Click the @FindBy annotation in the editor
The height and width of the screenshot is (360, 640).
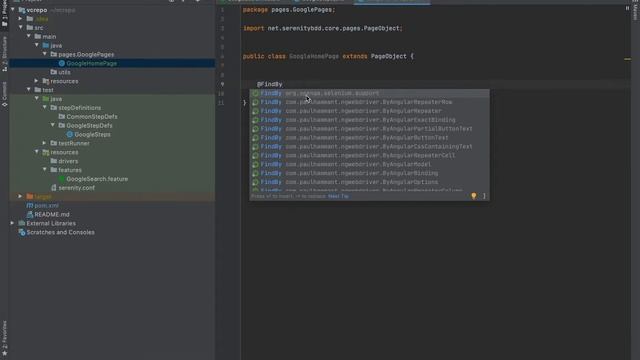[269, 84]
